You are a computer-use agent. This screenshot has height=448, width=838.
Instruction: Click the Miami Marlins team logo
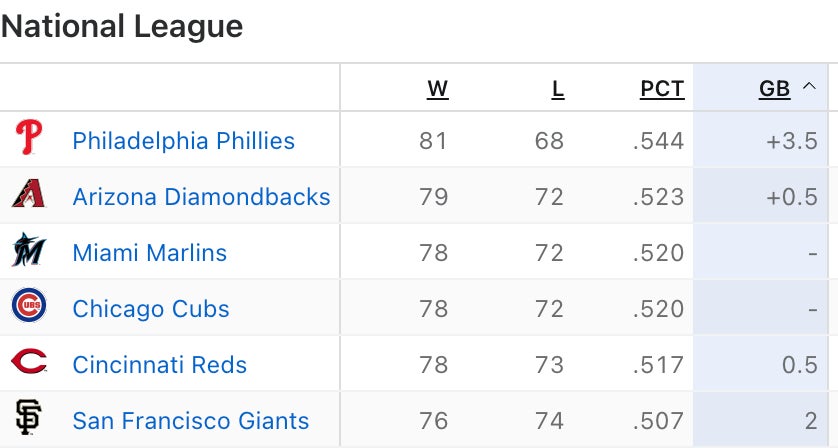tap(29, 251)
